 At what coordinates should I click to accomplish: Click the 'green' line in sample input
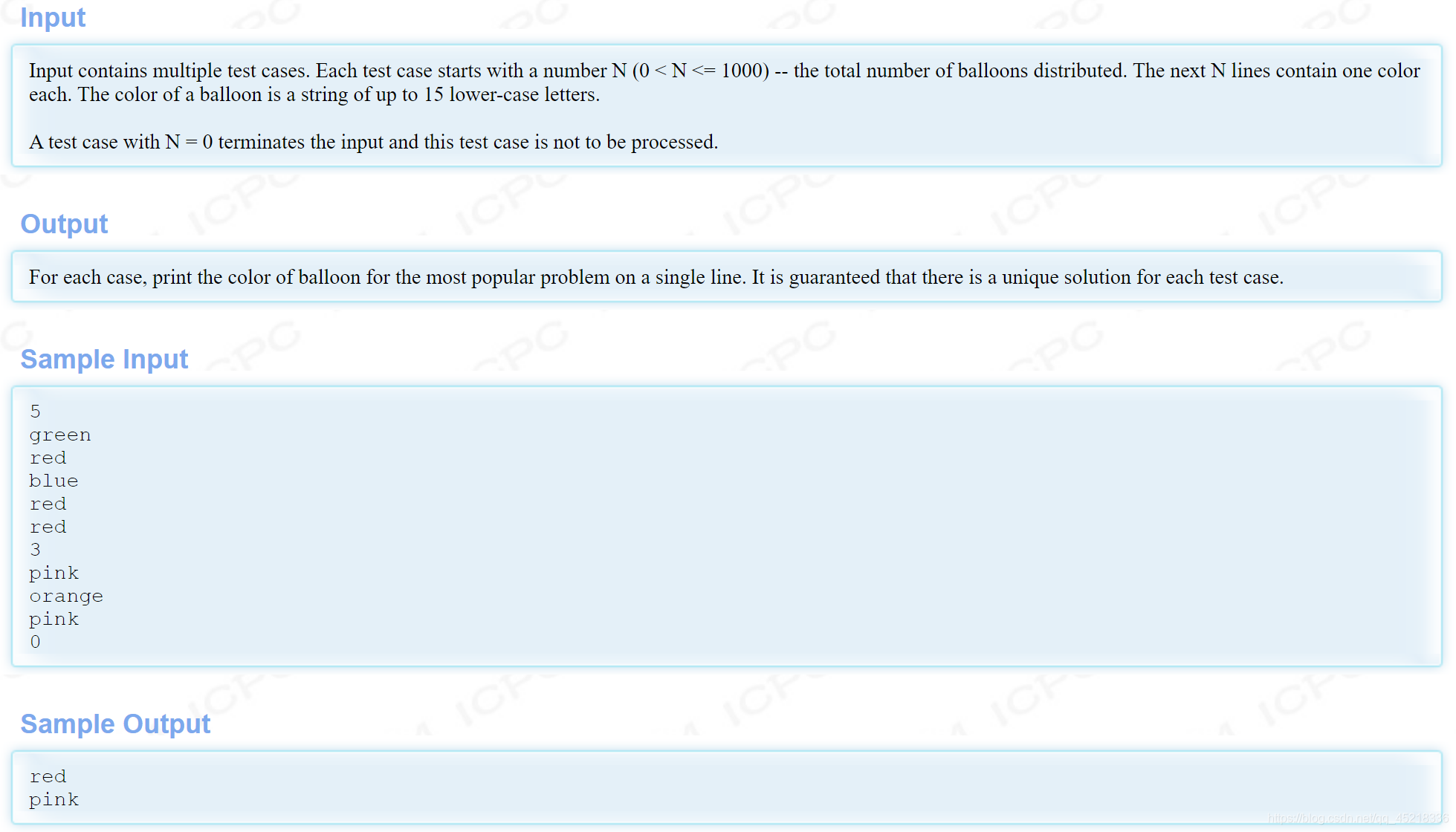click(60, 435)
